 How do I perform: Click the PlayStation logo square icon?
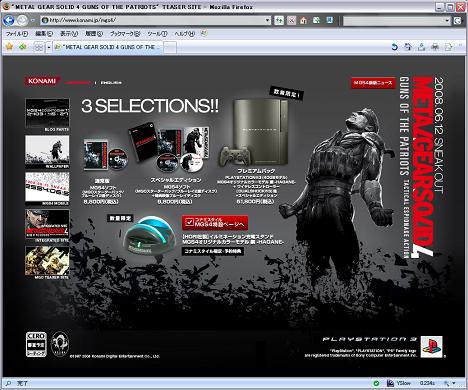(431, 347)
